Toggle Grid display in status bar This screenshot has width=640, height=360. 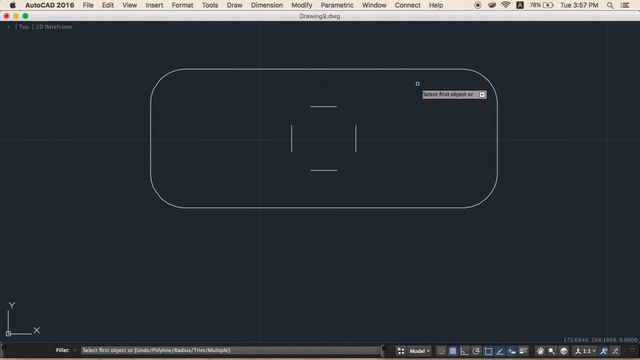click(x=453, y=351)
